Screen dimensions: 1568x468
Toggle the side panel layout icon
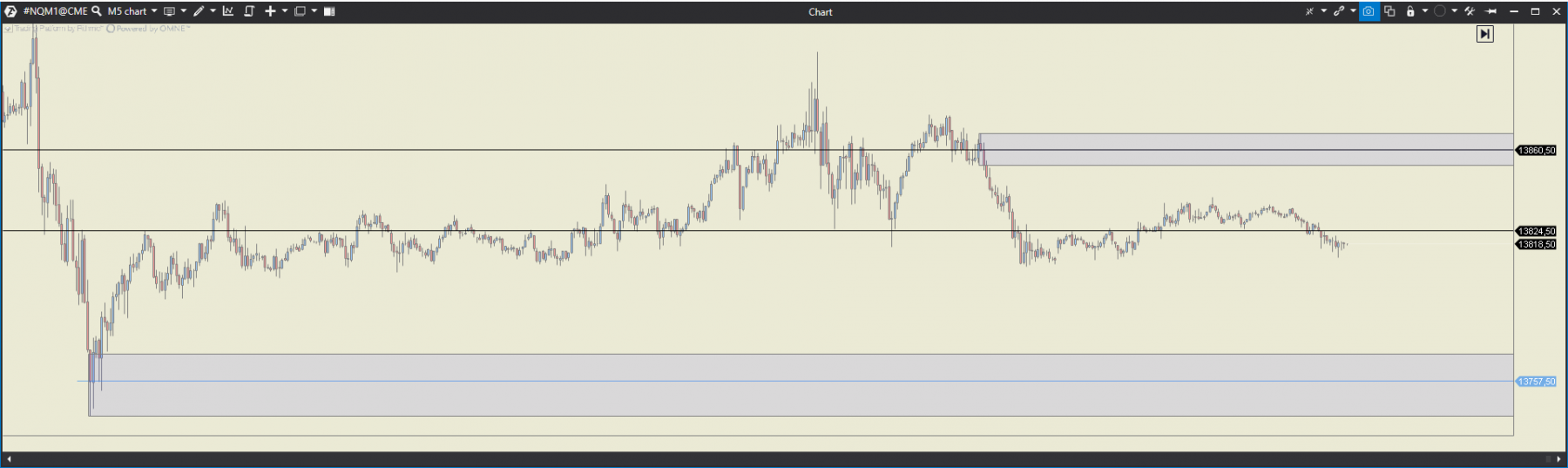pyautogui.click(x=329, y=11)
